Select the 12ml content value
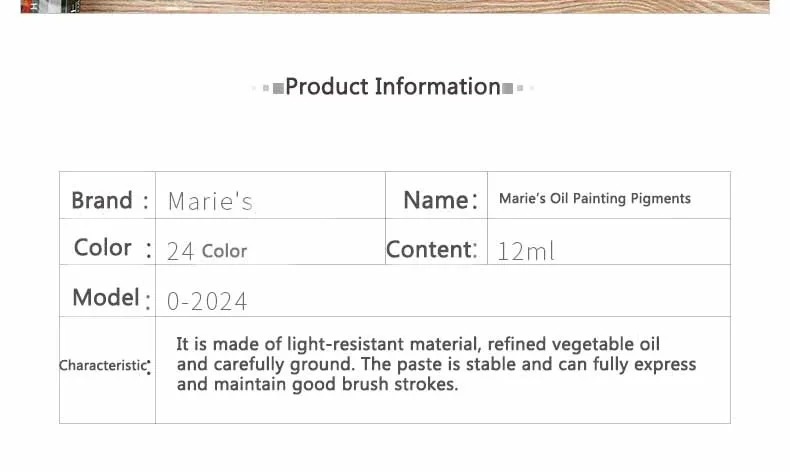790x472 pixels. [526, 251]
